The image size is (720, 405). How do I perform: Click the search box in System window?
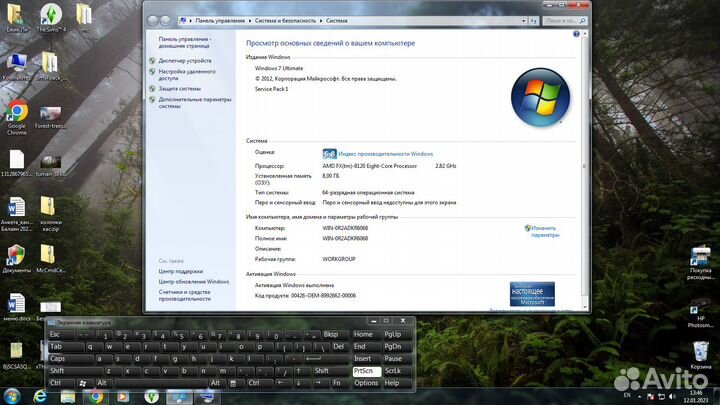tap(564, 21)
